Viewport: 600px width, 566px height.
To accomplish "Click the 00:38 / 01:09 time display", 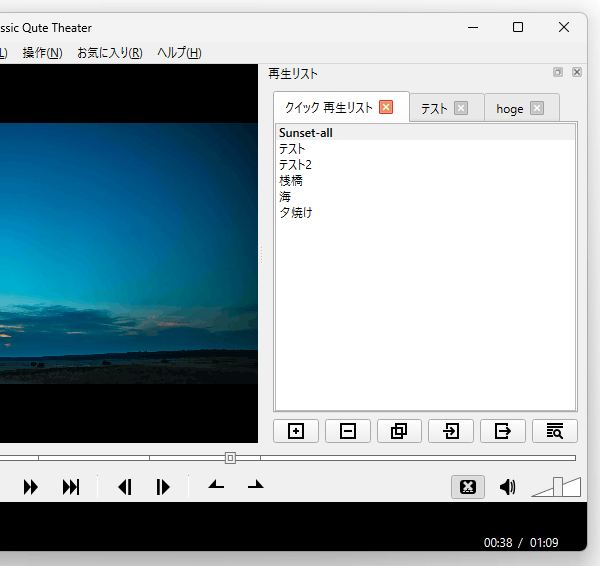I will (x=521, y=543).
